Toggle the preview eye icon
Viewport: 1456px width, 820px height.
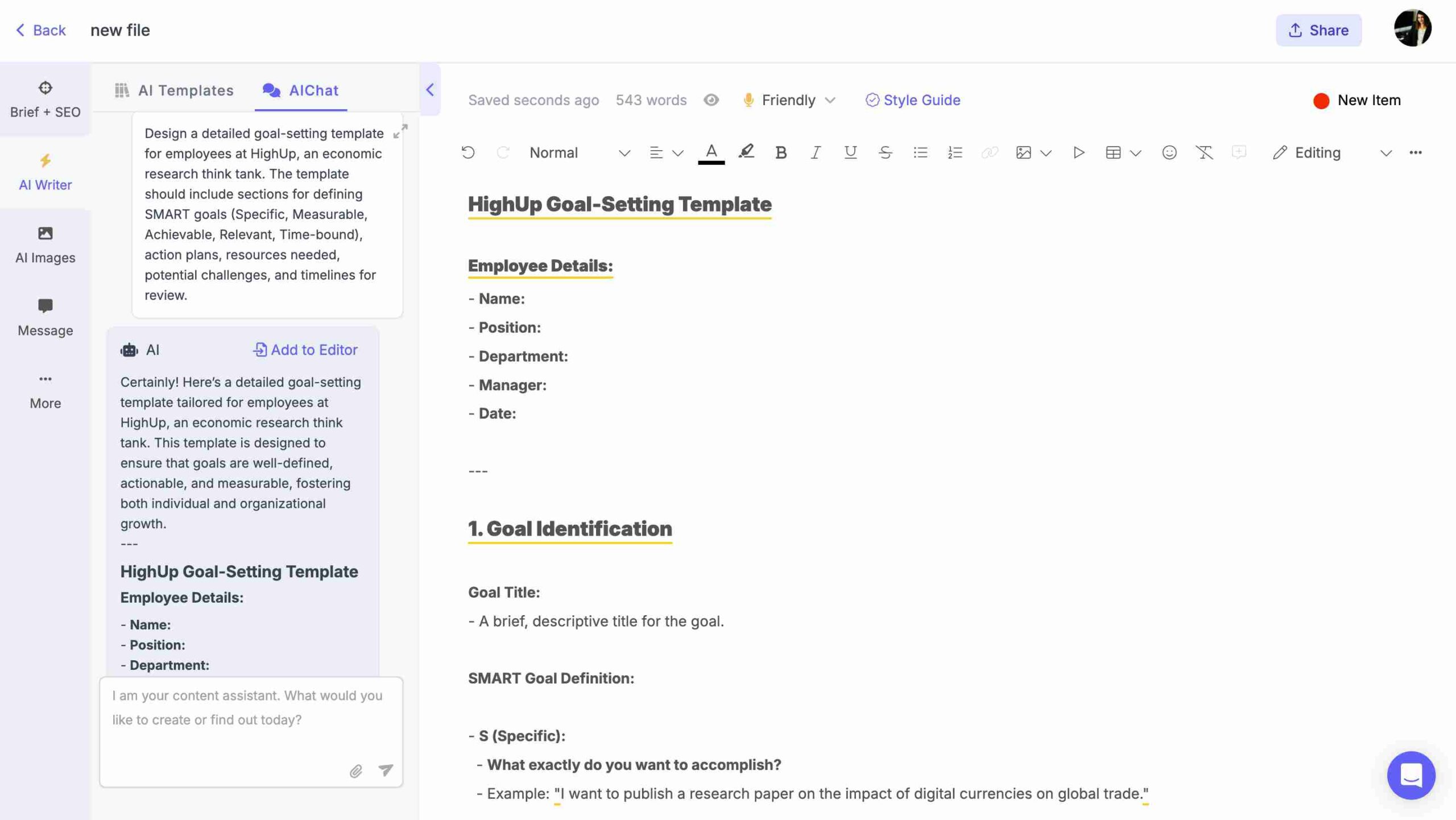coord(711,100)
